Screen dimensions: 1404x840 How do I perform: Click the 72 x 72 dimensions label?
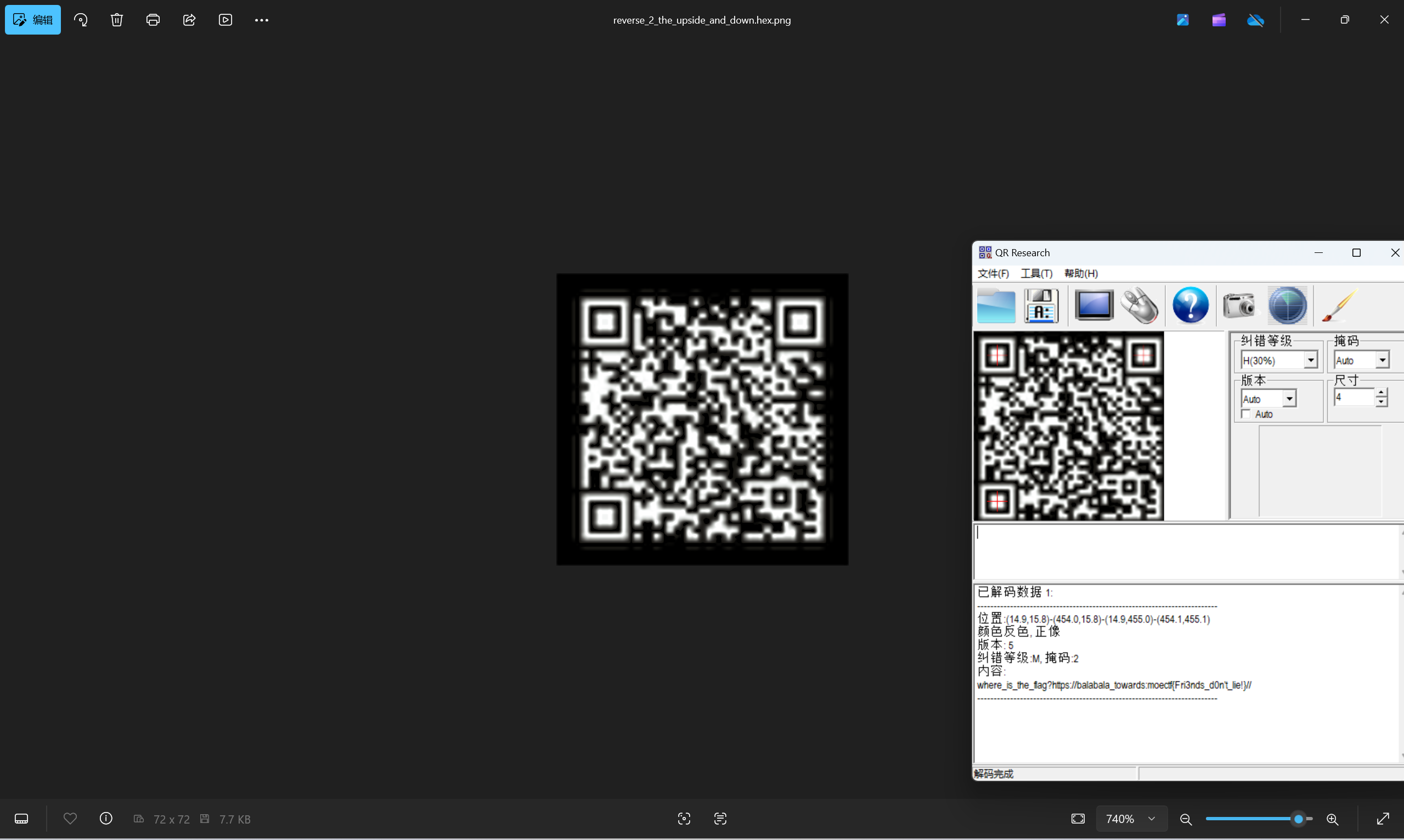pyautogui.click(x=172, y=819)
